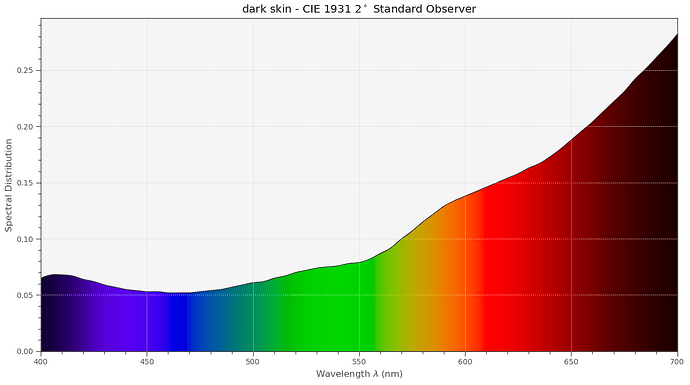Click the 450 tick label on x-axis
The height and width of the screenshot is (385, 690).
(x=147, y=362)
